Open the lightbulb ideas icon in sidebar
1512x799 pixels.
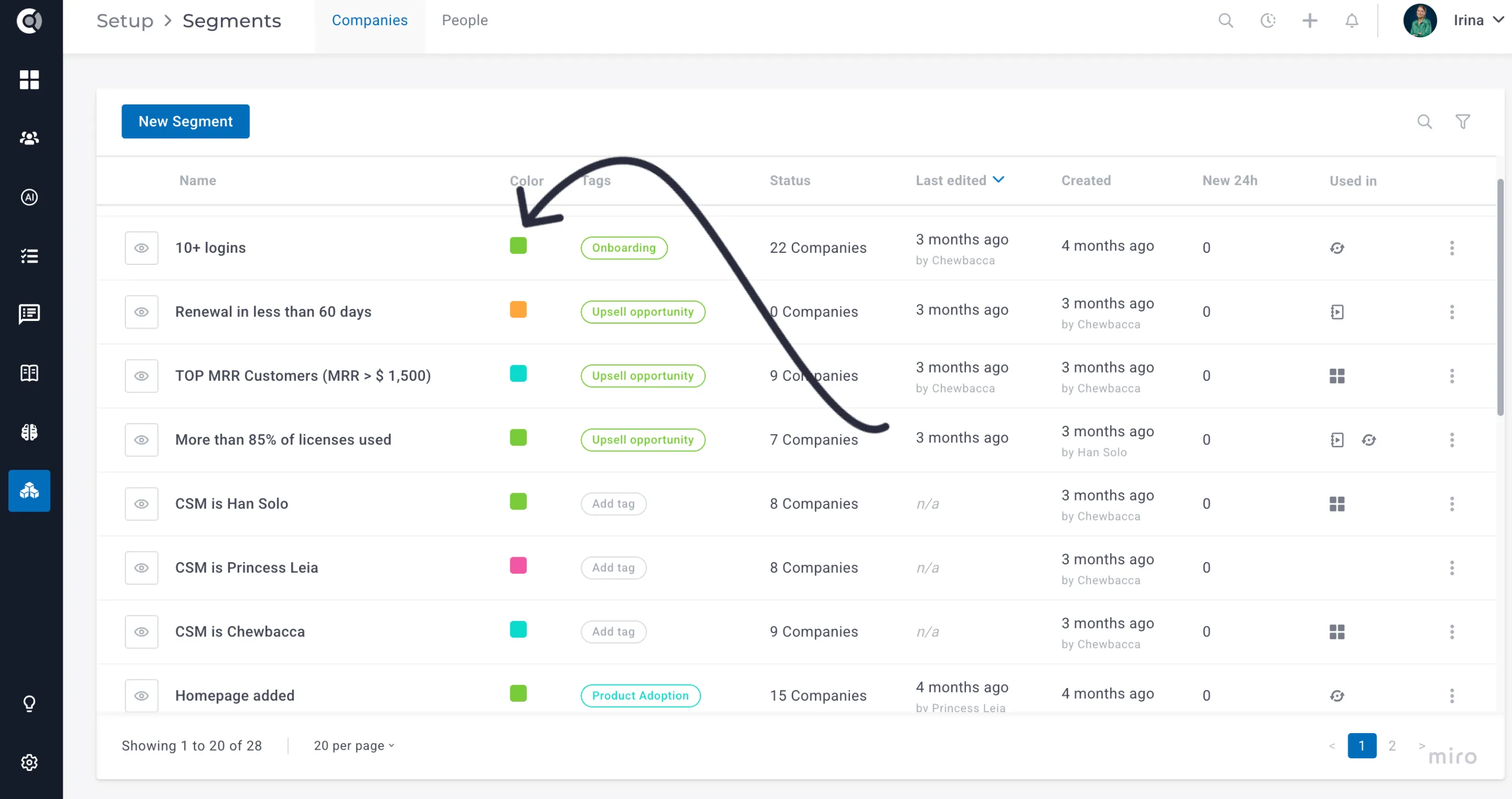point(29,703)
